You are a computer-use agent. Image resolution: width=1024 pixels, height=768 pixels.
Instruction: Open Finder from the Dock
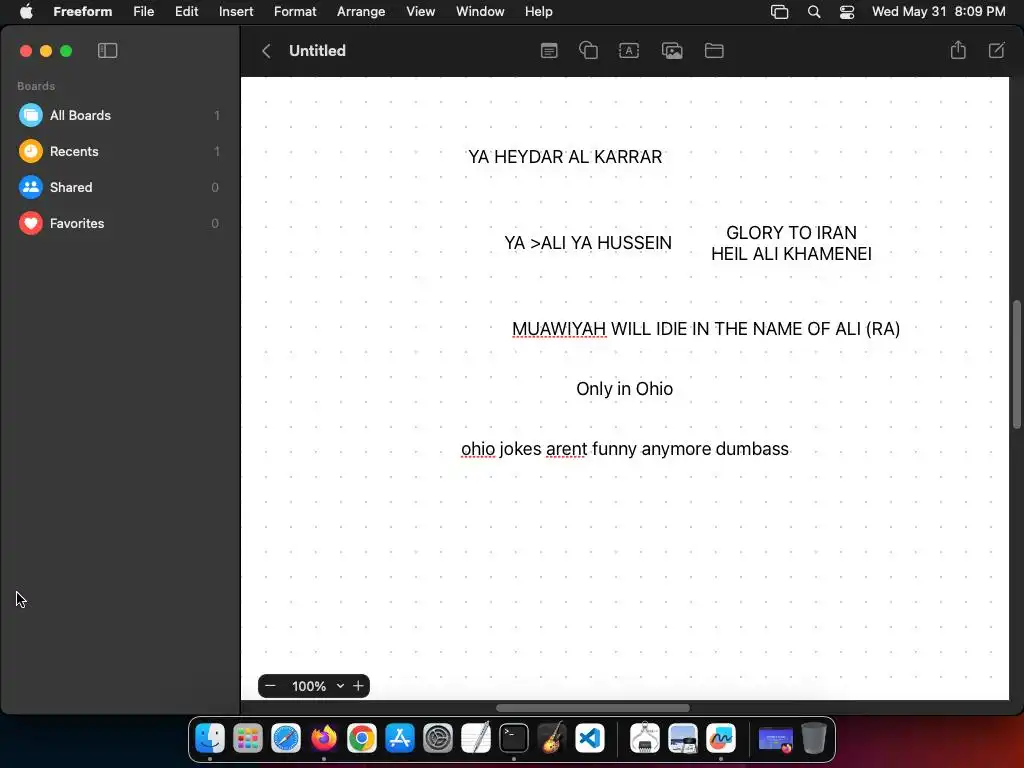tap(210, 739)
